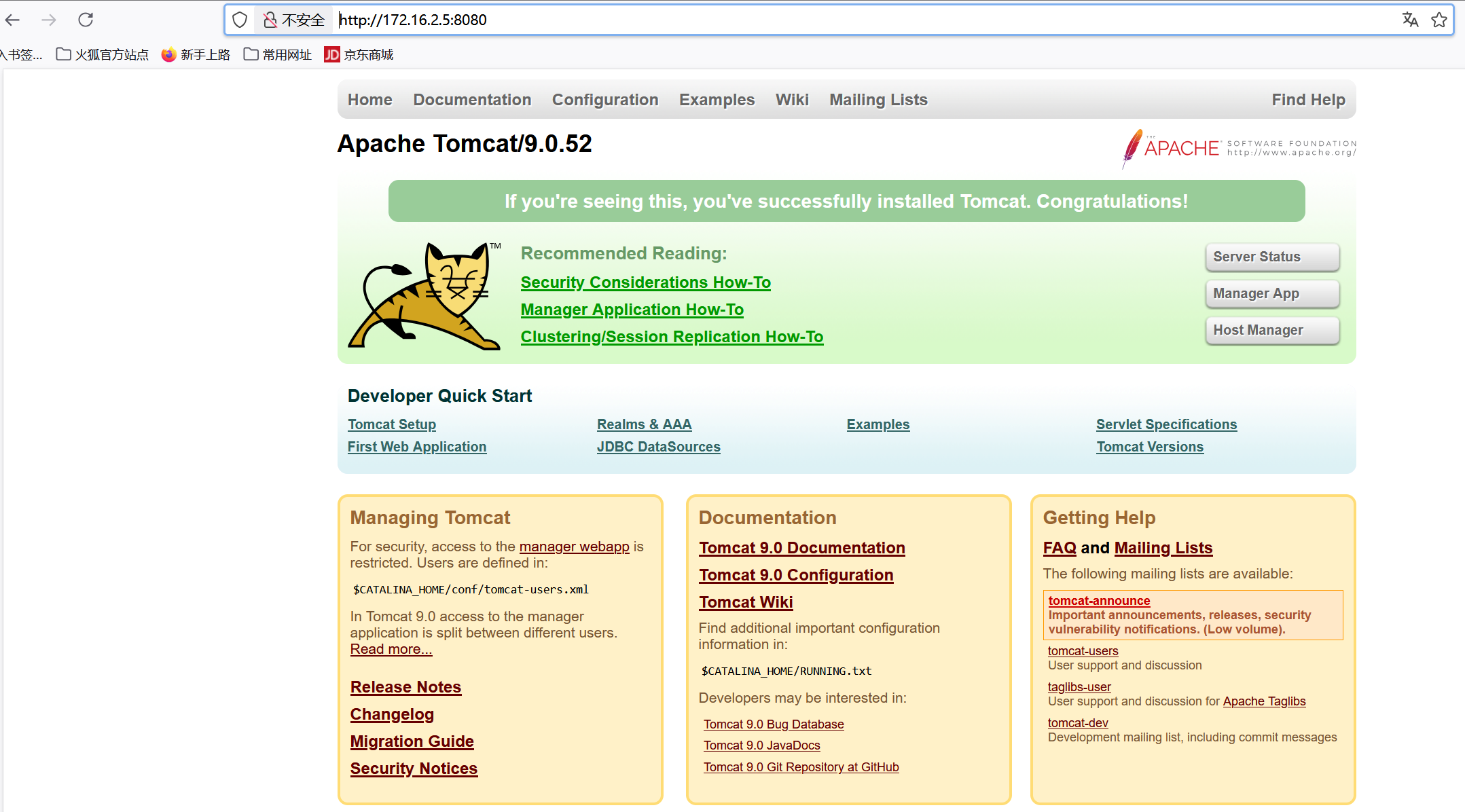The height and width of the screenshot is (812, 1465).
Task: Open the tomcat-users mailing list link
Action: [1083, 651]
